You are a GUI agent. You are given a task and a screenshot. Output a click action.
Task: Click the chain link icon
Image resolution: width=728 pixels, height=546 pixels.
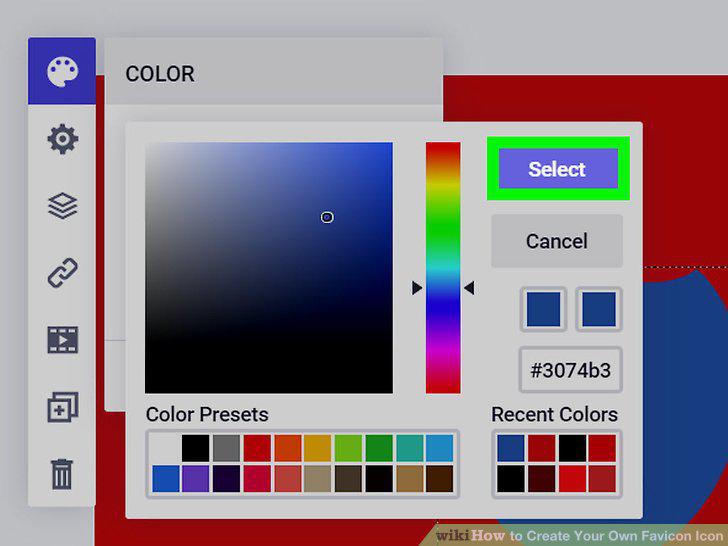click(62, 273)
